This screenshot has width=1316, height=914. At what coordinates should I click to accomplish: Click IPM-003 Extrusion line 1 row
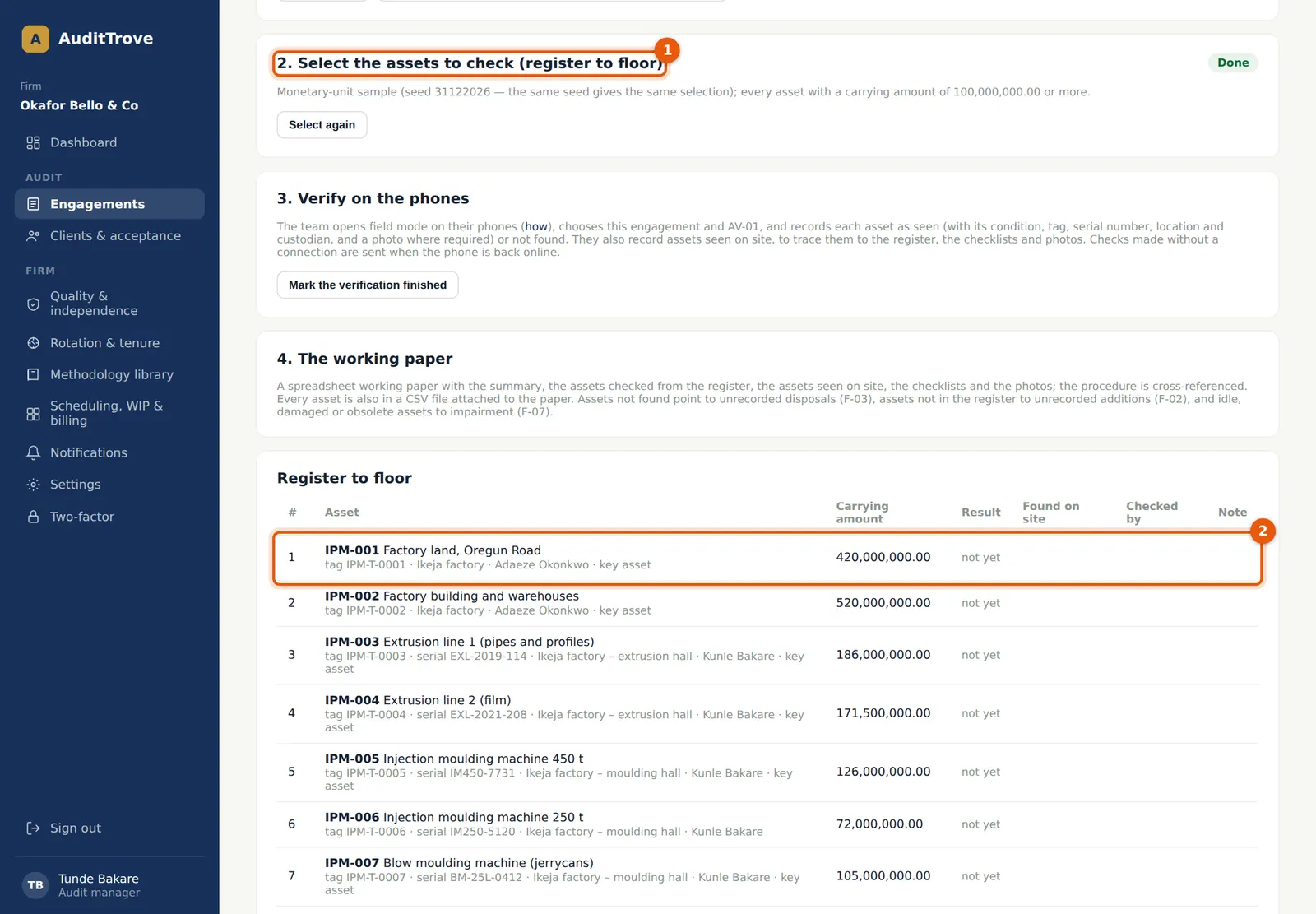click(767, 655)
